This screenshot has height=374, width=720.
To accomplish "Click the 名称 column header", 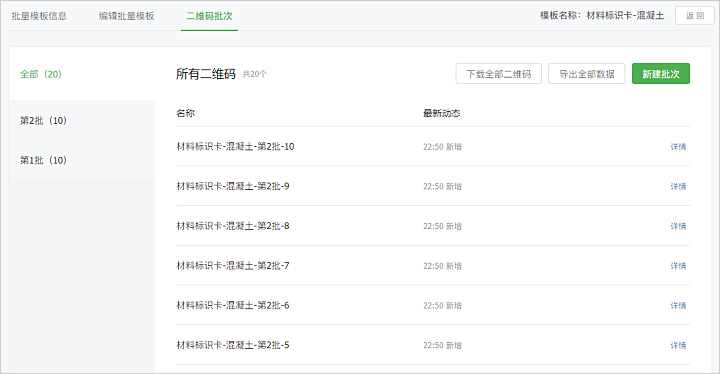I will coord(186,113).
